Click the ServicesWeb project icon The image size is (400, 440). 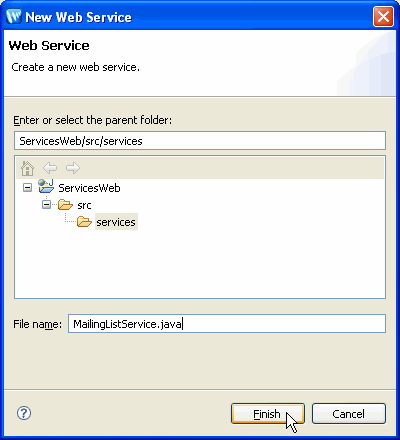tap(46, 187)
